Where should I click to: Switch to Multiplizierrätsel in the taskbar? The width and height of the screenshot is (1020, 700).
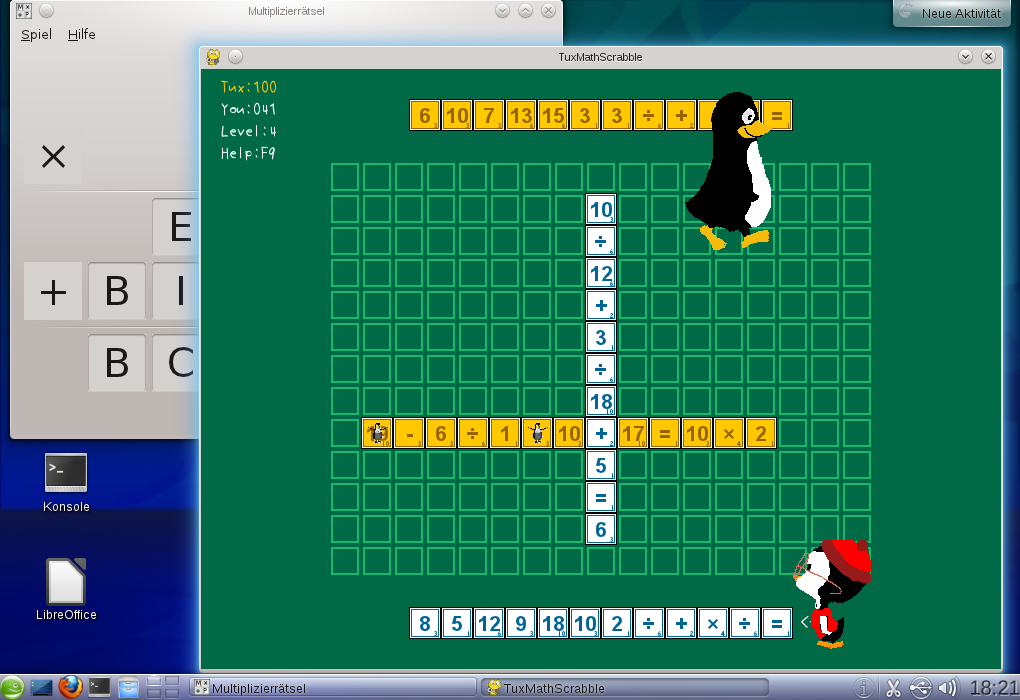(x=332, y=688)
